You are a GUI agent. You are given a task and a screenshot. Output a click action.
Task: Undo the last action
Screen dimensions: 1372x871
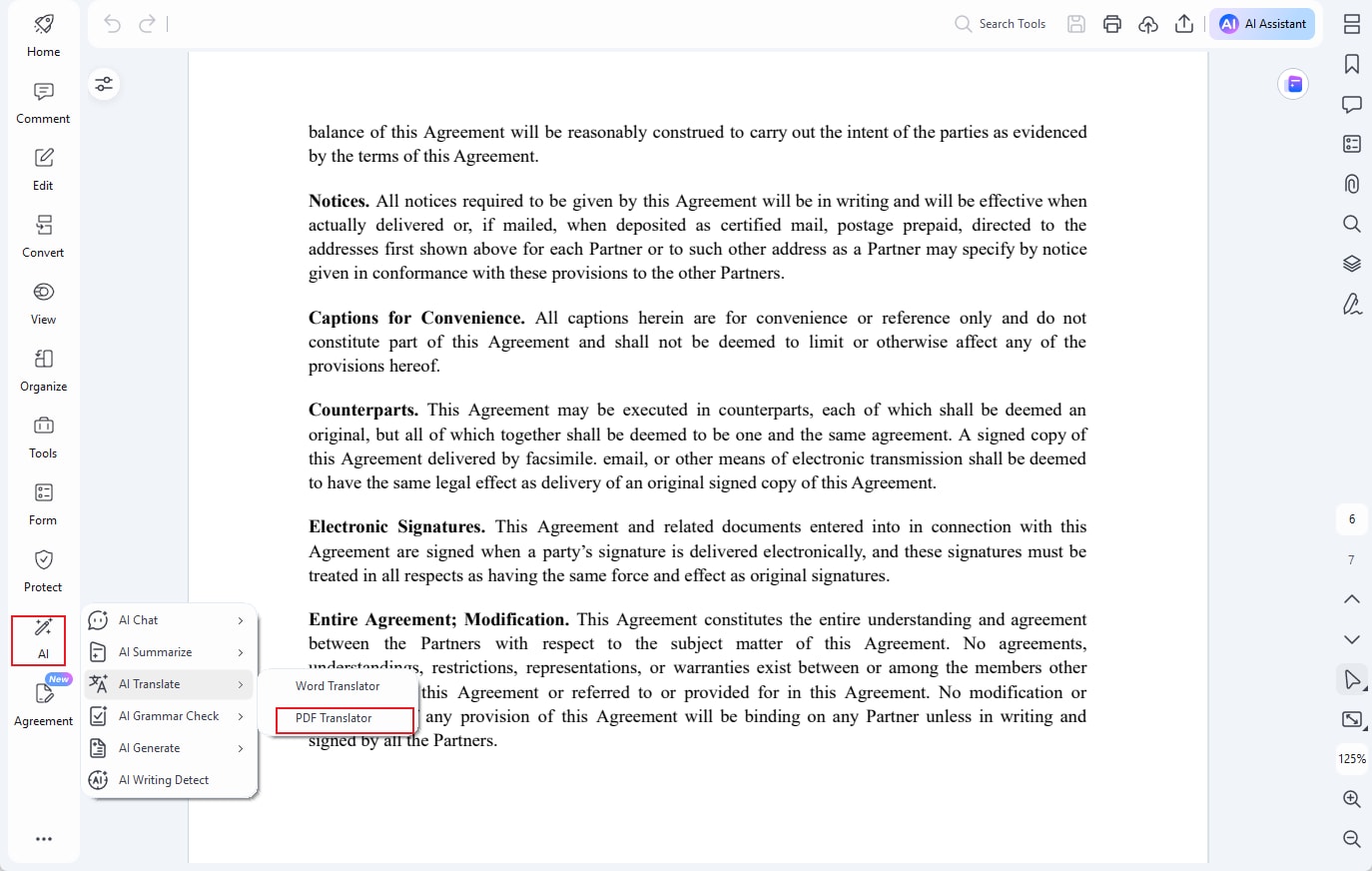coord(112,24)
